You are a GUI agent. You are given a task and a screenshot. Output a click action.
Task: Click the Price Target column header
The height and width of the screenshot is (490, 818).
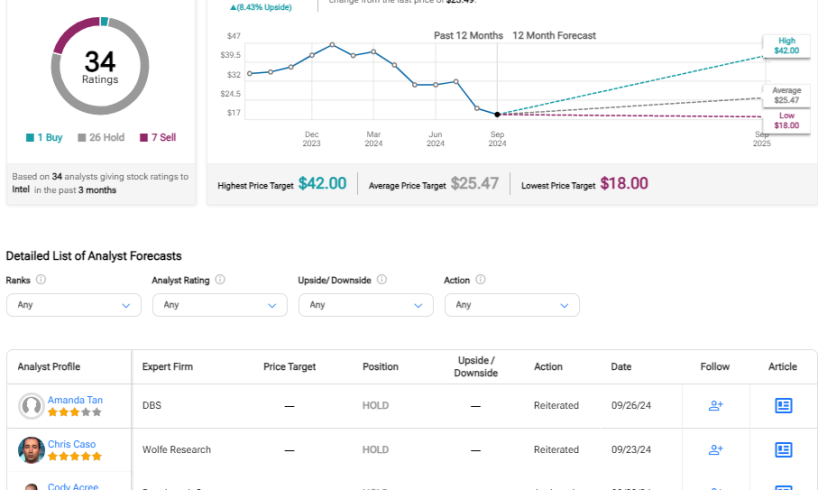(x=288, y=367)
